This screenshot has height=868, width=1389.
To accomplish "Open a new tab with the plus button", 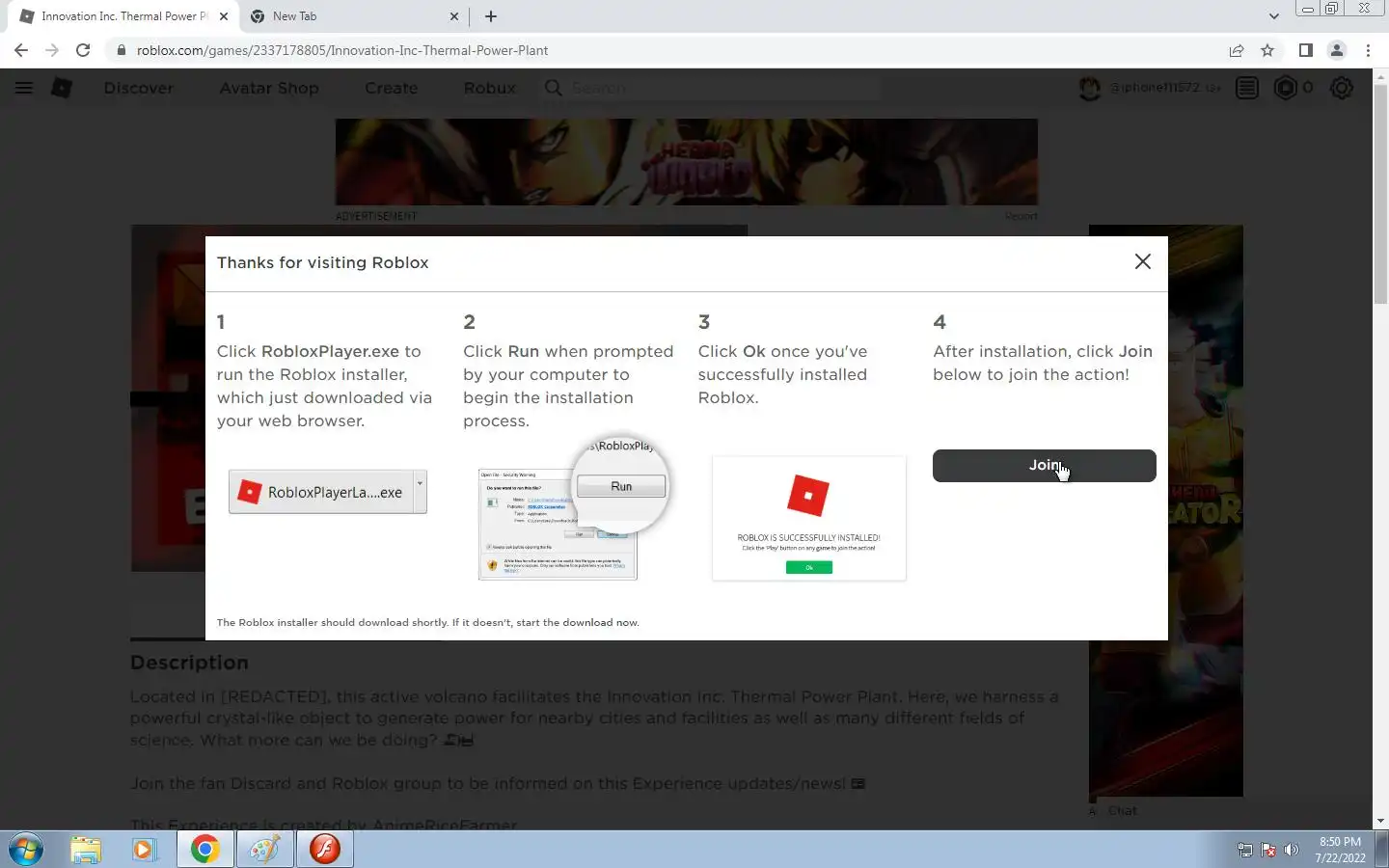I will pyautogui.click(x=491, y=16).
